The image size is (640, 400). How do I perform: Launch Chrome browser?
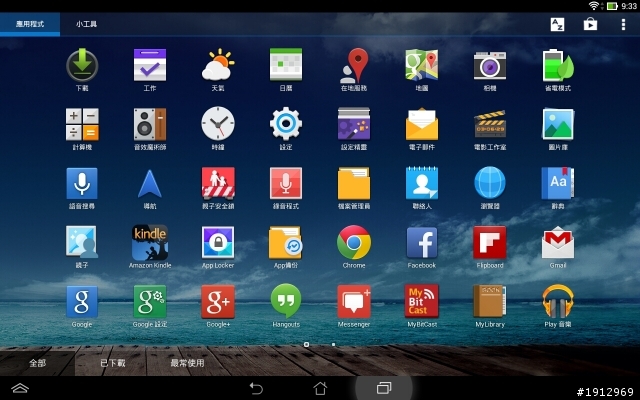(x=354, y=242)
